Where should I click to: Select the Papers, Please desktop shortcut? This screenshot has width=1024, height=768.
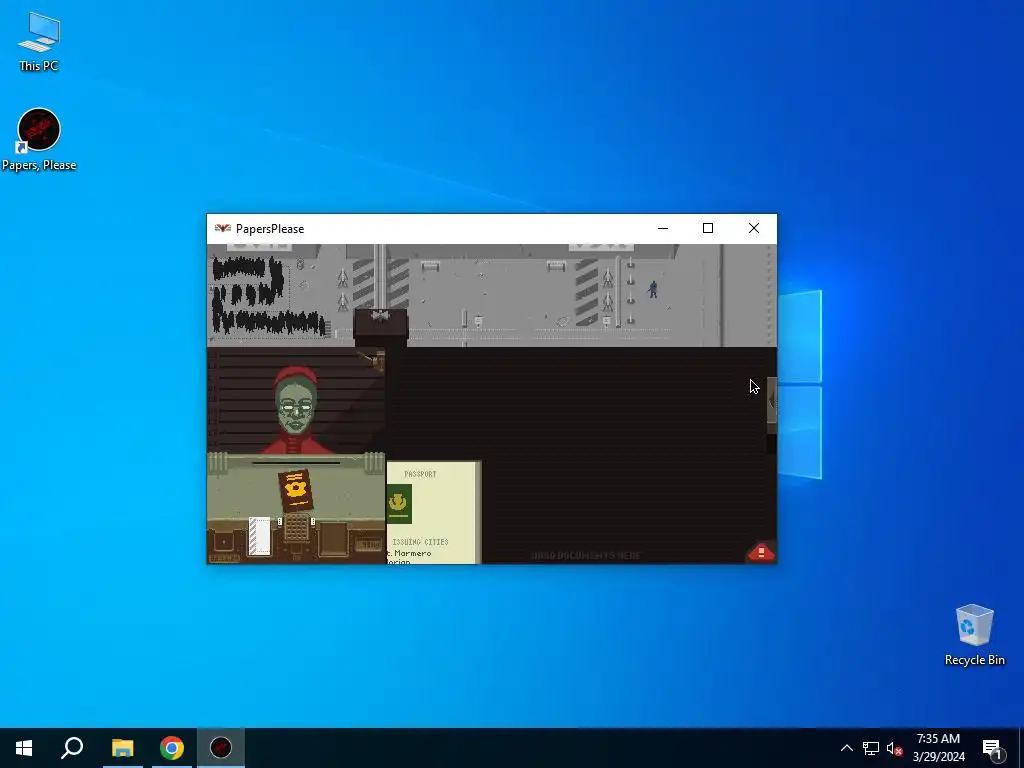point(39,140)
